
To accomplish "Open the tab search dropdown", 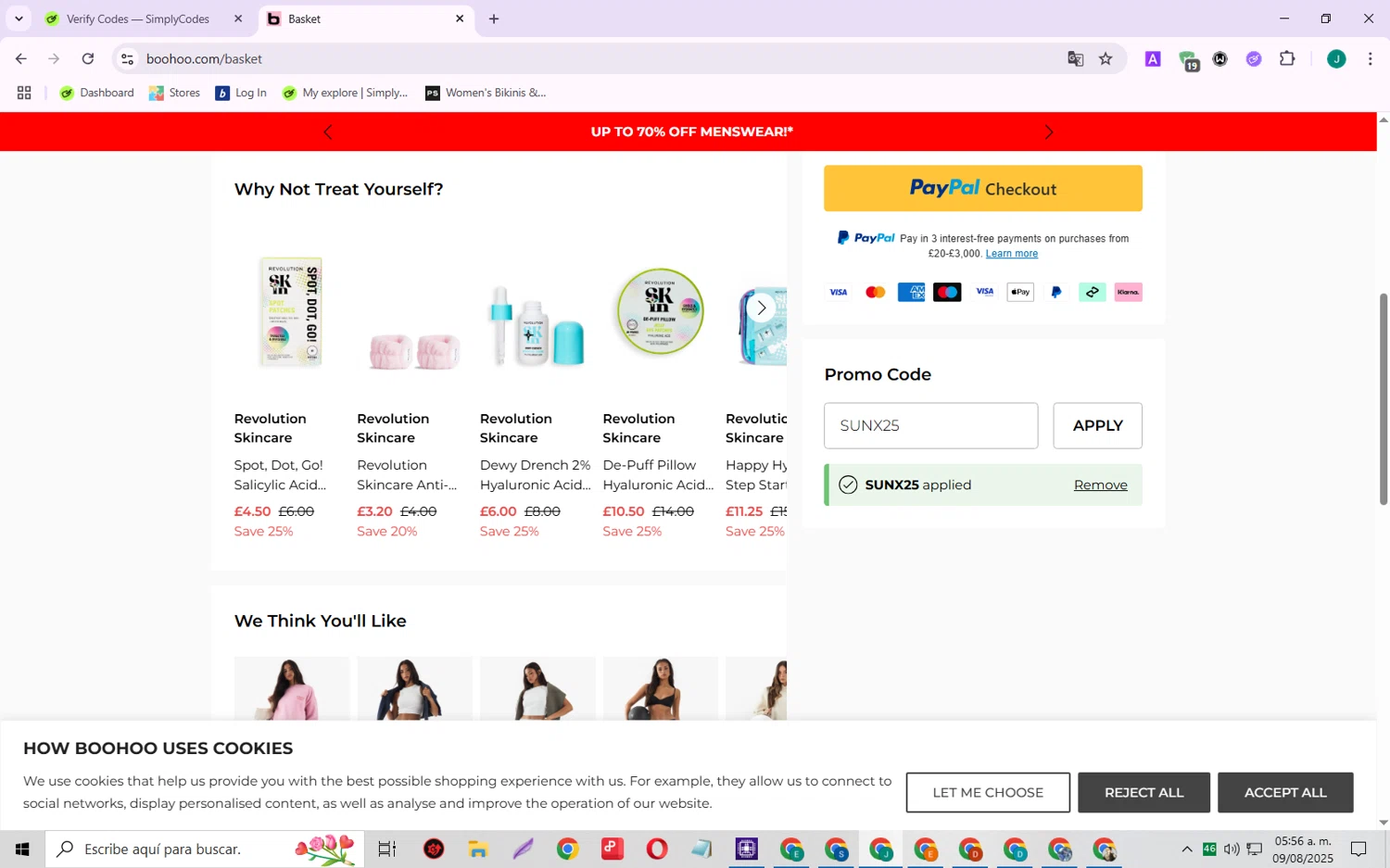I will [x=19, y=19].
